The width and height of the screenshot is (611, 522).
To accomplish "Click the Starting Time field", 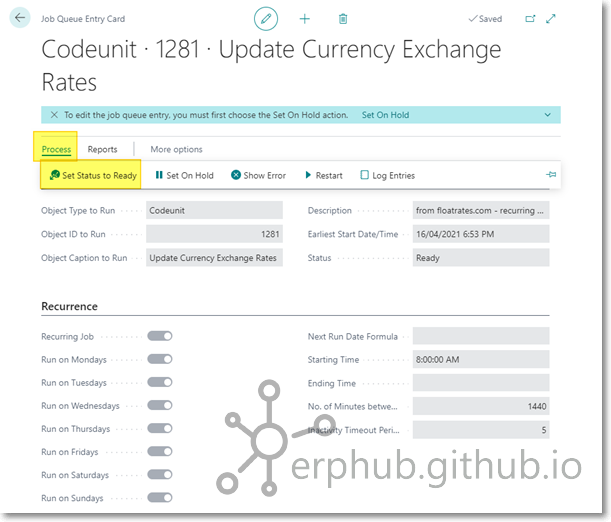I will pyautogui.click(x=480, y=360).
